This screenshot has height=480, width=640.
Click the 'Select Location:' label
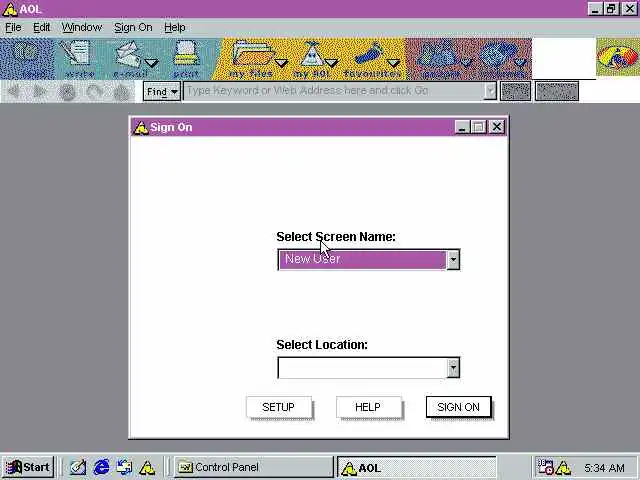[x=322, y=345]
